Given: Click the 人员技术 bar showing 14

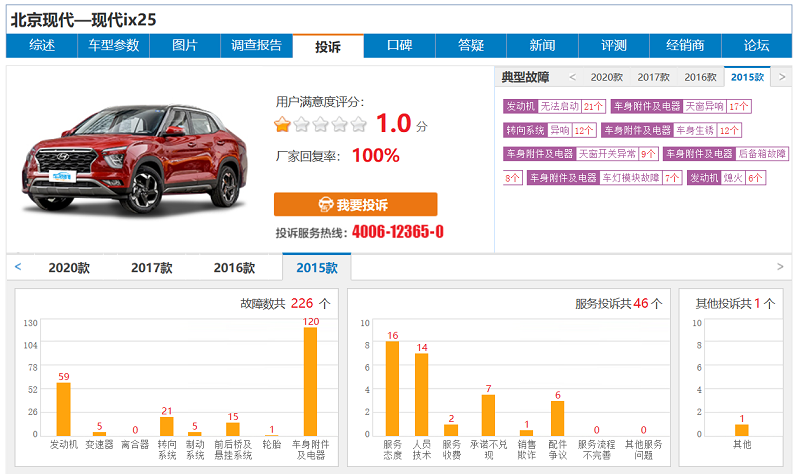Looking at the screenshot, I should (421, 394).
